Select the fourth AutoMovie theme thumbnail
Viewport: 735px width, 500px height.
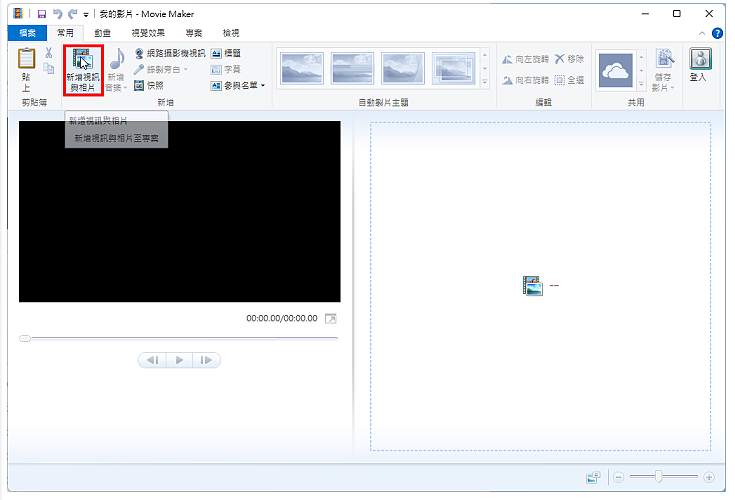(454, 68)
